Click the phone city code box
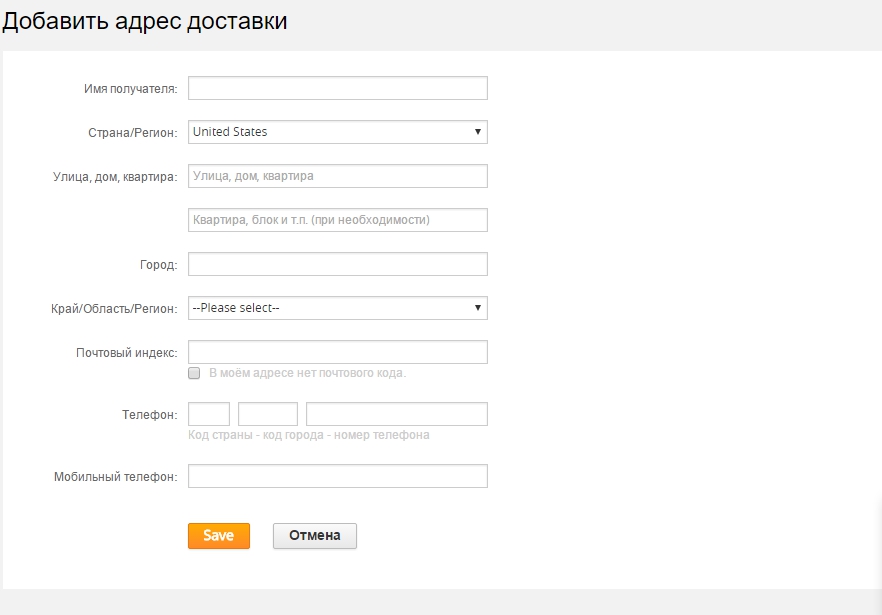The width and height of the screenshot is (882, 615). coord(268,414)
